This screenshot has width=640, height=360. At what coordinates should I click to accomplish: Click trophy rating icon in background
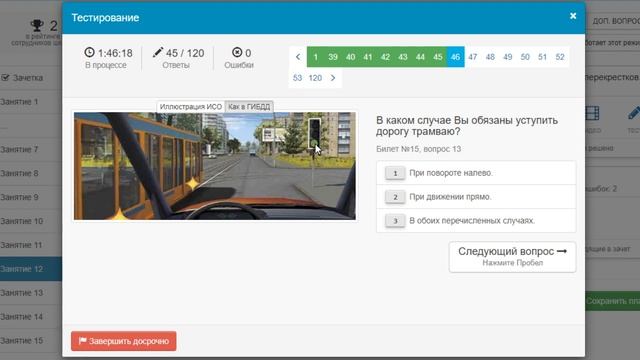[37, 25]
